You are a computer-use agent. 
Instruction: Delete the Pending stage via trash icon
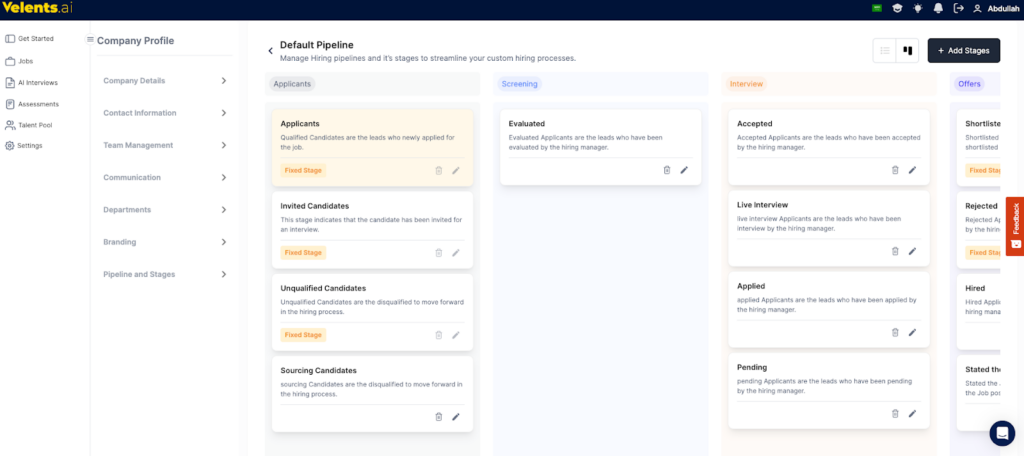[895, 413]
